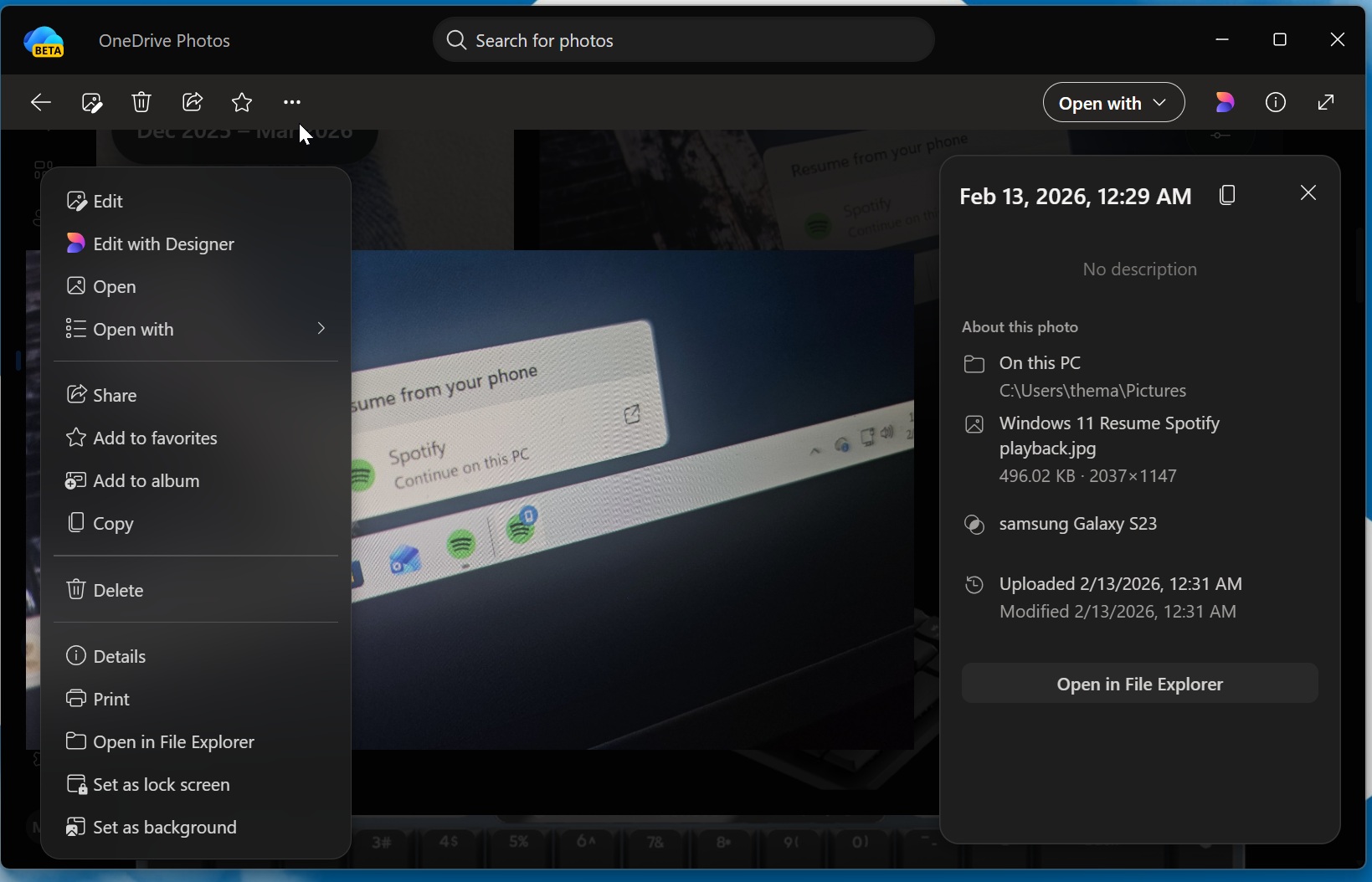Click the camera lens icon beside Galaxy S23
Image resolution: width=1372 pixels, height=882 pixels.
(974, 525)
